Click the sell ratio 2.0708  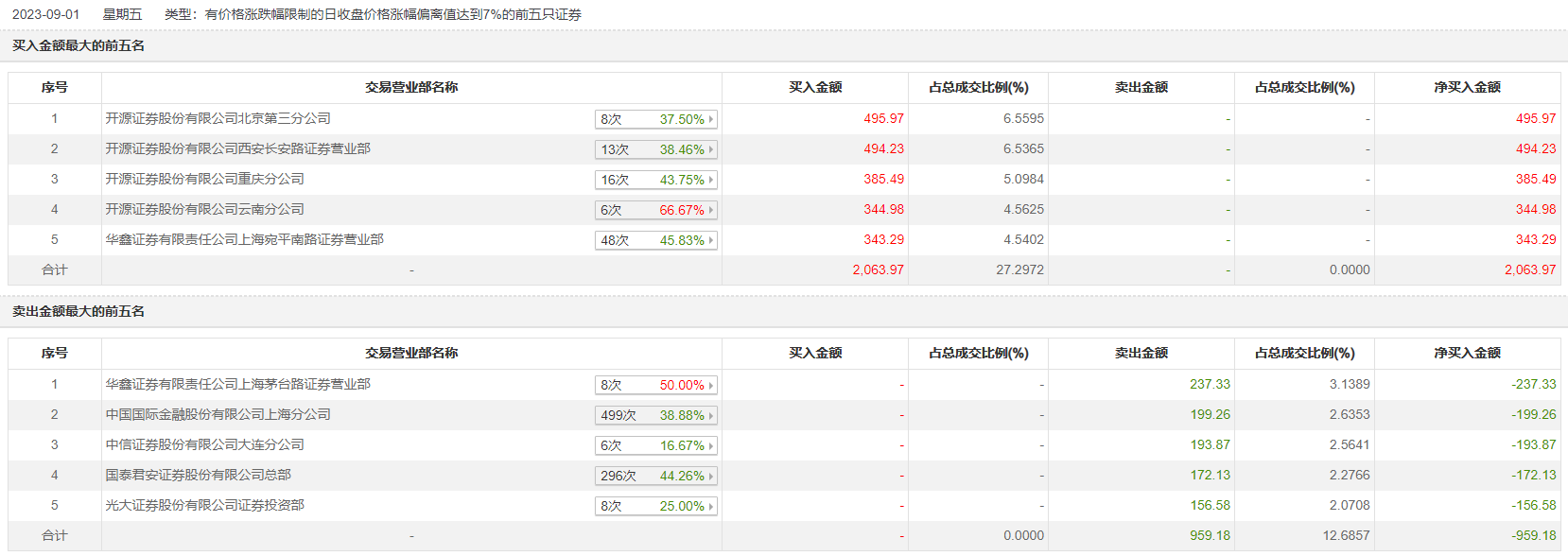(1350, 505)
